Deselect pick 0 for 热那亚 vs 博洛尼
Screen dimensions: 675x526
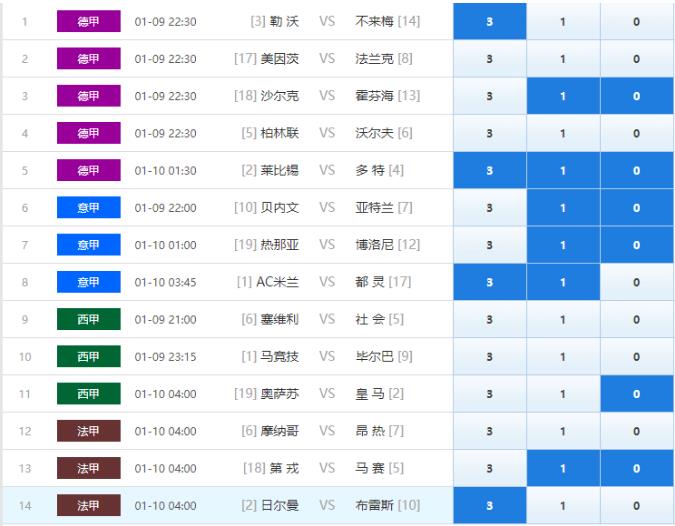[637, 245]
